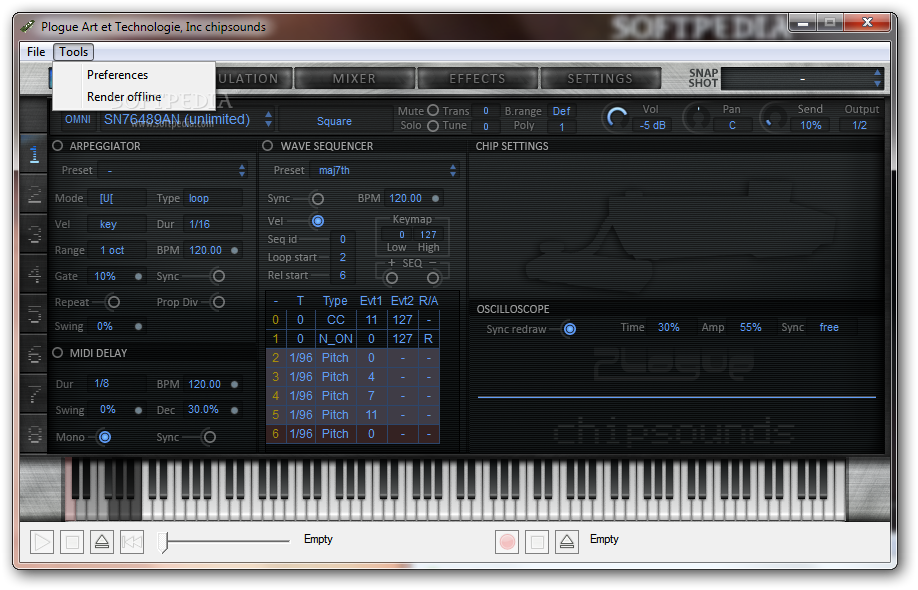The height and width of the screenshot is (590, 918).
Task: Open arpeggiator Type loop field
Action: point(213,198)
